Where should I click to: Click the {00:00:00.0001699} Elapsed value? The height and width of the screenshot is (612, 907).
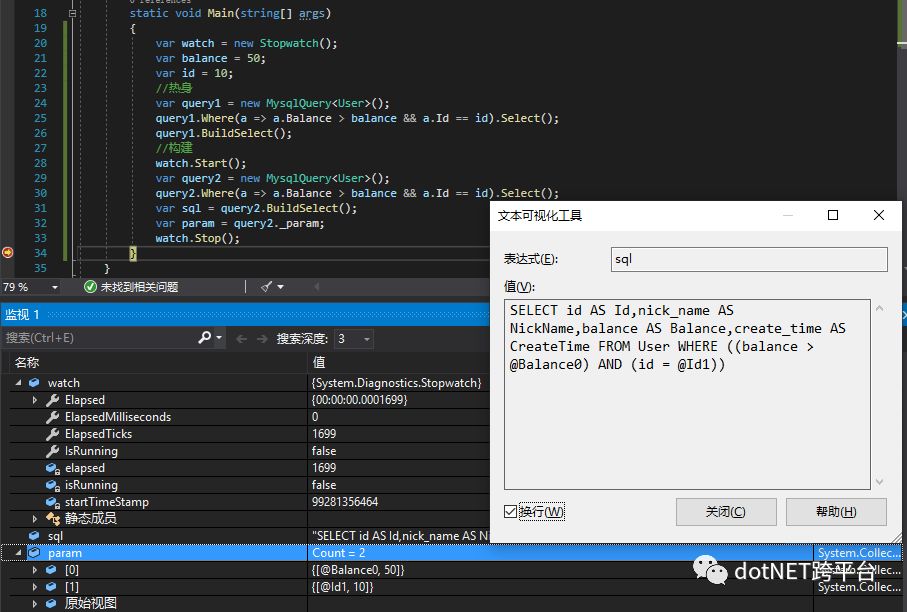click(x=360, y=400)
